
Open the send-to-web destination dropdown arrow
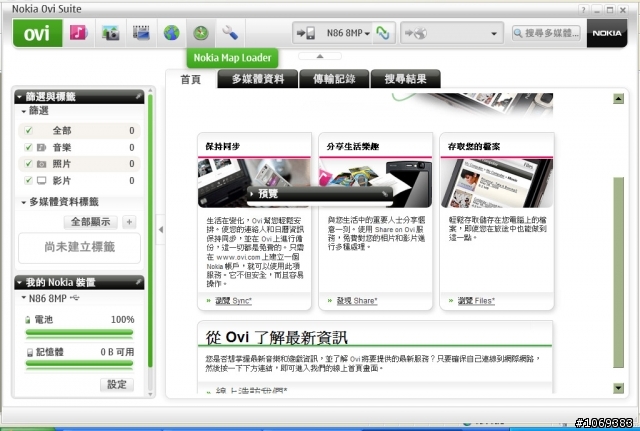(494, 33)
